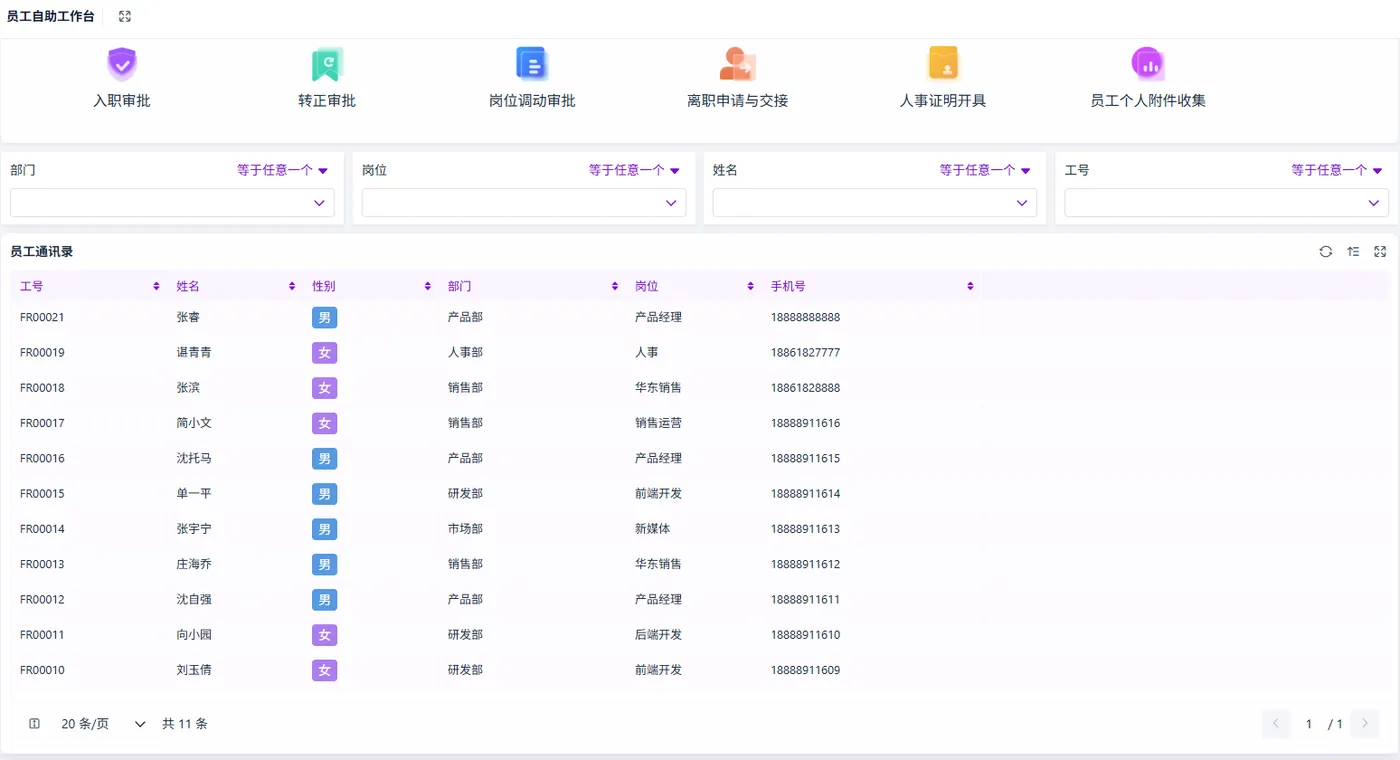Click phone number 18888911609
This screenshot has height=760, width=1400.
click(805, 671)
